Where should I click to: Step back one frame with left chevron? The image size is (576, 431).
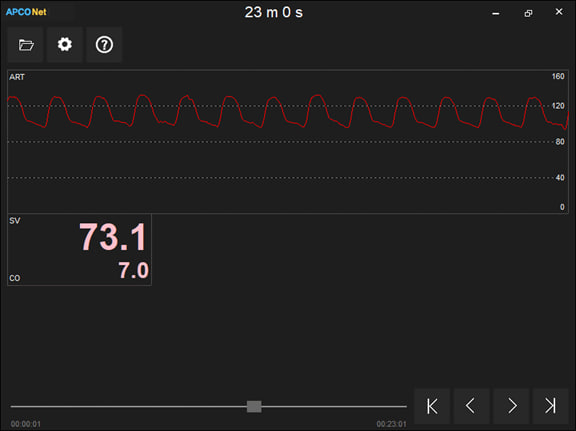click(x=472, y=406)
